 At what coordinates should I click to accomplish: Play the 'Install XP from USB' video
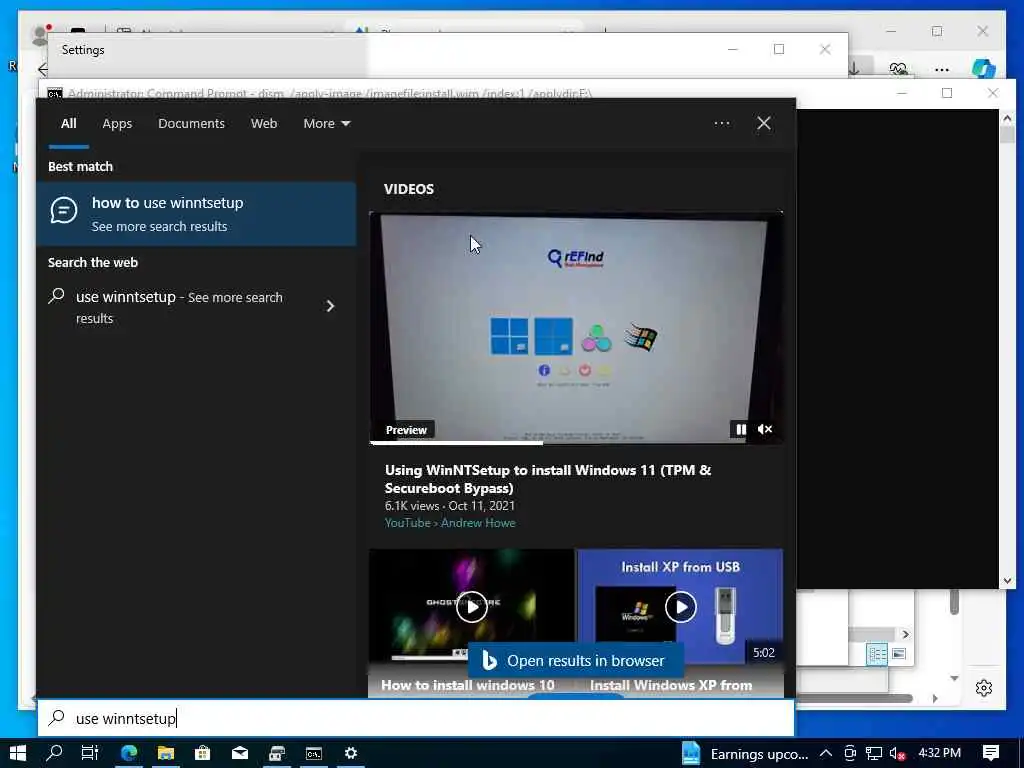pyautogui.click(x=680, y=607)
